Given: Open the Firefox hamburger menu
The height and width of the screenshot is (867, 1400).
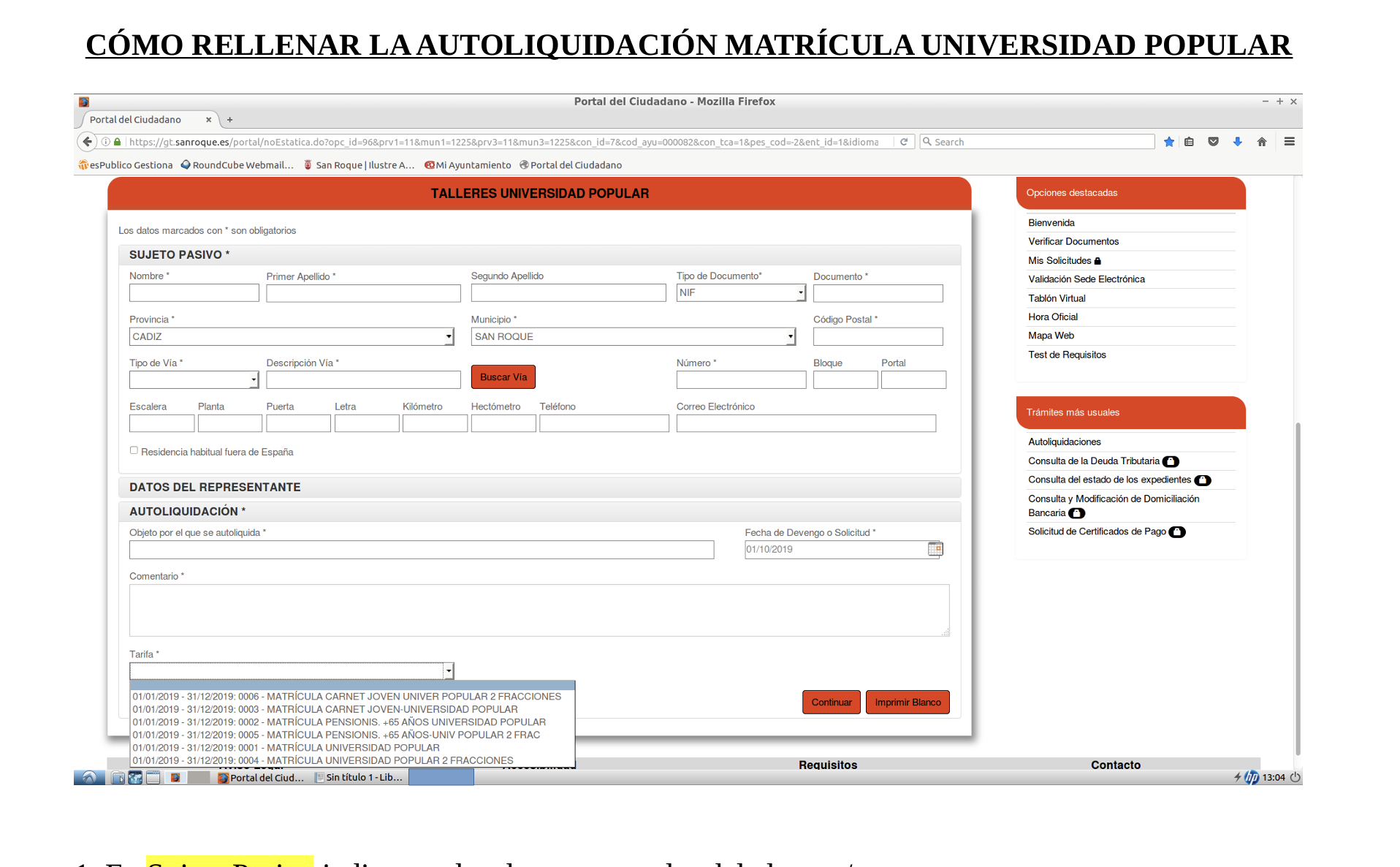Looking at the screenshot, I should [1289, 142].
